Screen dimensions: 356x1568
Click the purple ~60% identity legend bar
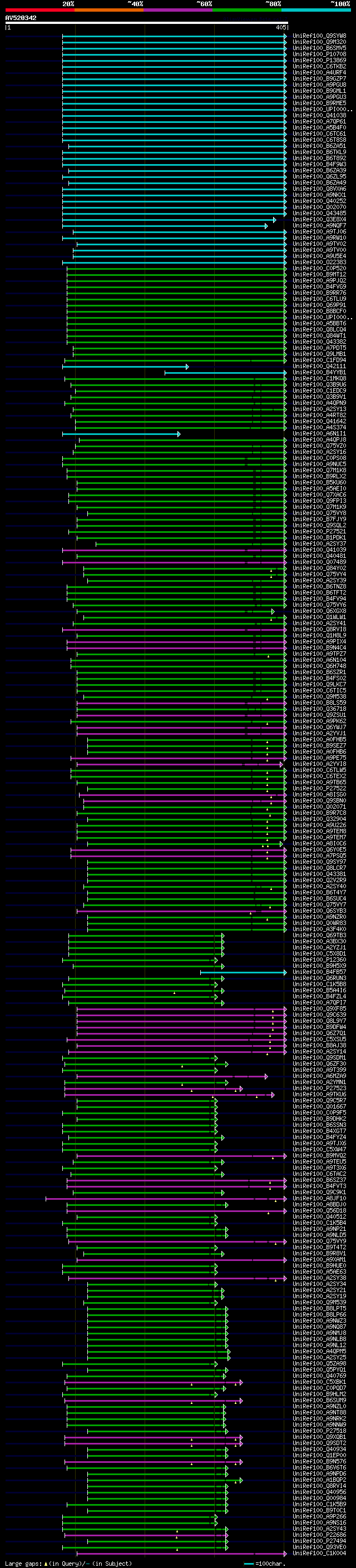(179, 11)
